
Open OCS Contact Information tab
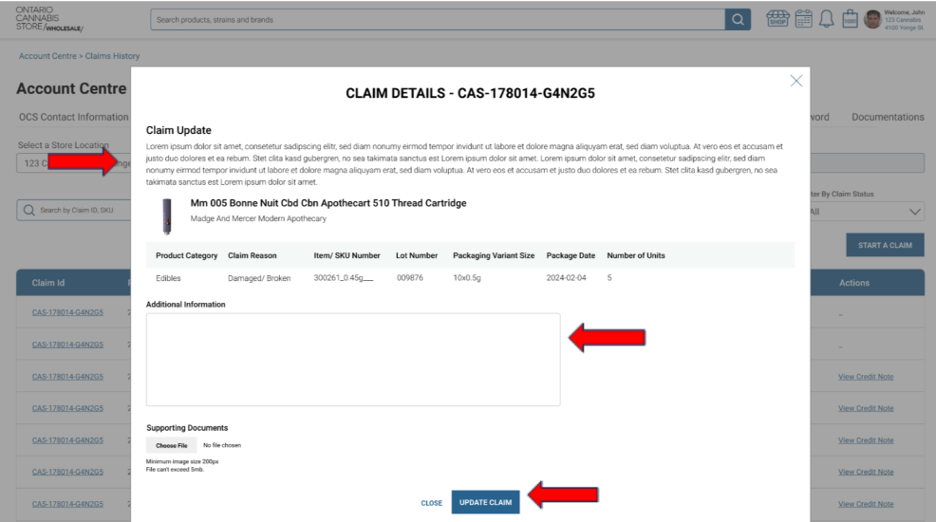coord(73,117)
